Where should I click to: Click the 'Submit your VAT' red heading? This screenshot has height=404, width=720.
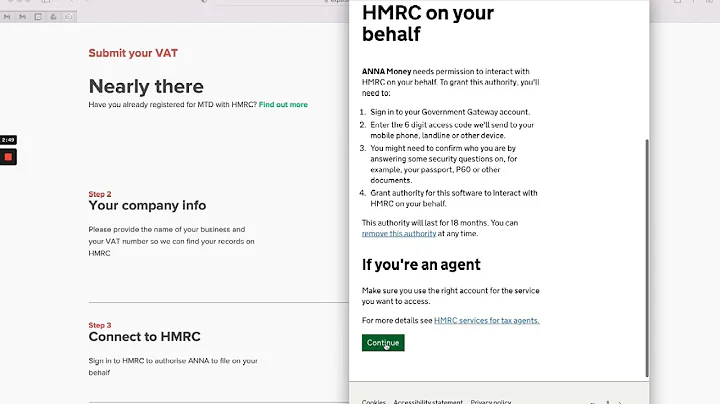(133, 53)
